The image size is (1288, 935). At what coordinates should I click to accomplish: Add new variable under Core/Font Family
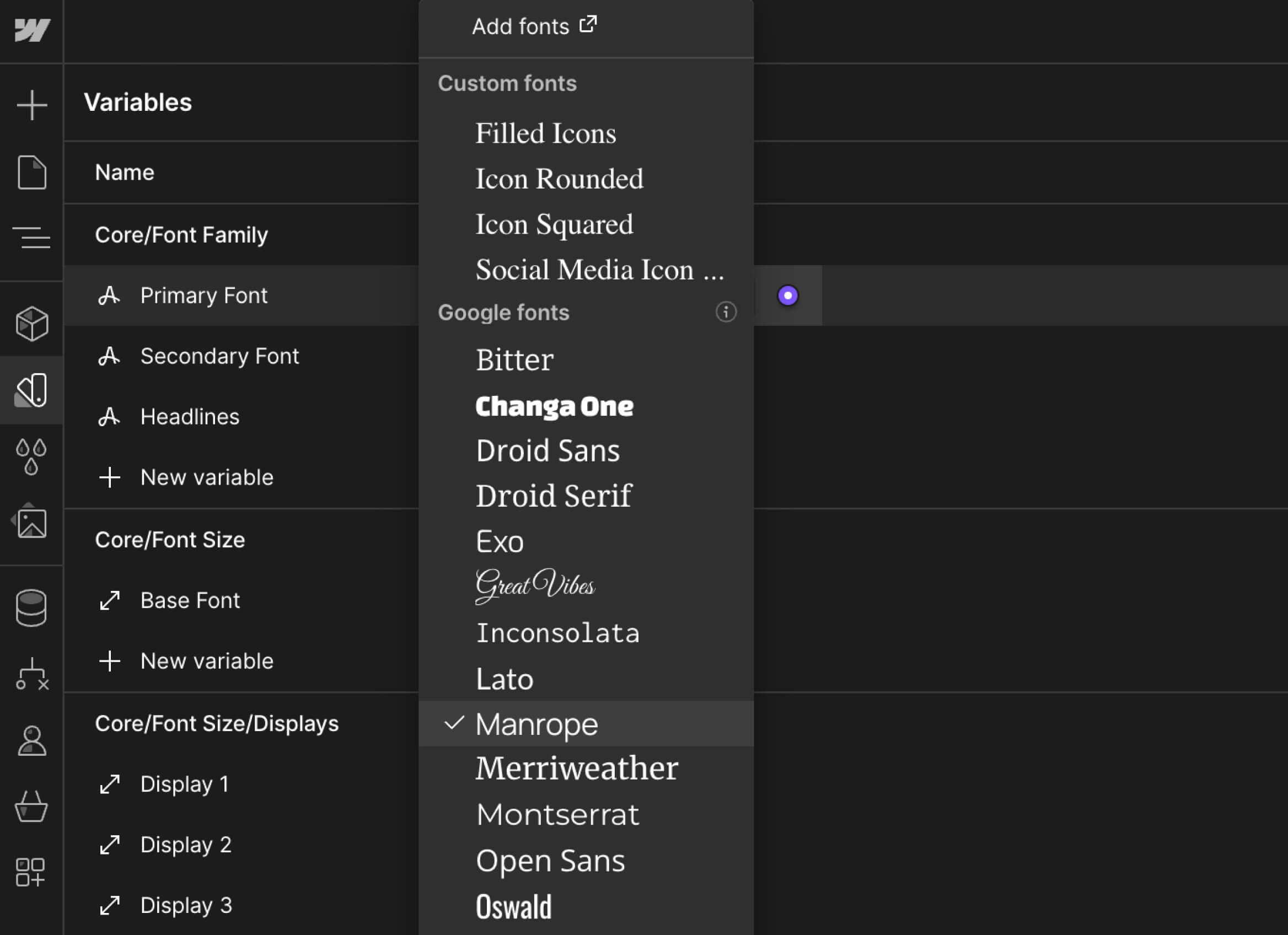tap(206, 477)
